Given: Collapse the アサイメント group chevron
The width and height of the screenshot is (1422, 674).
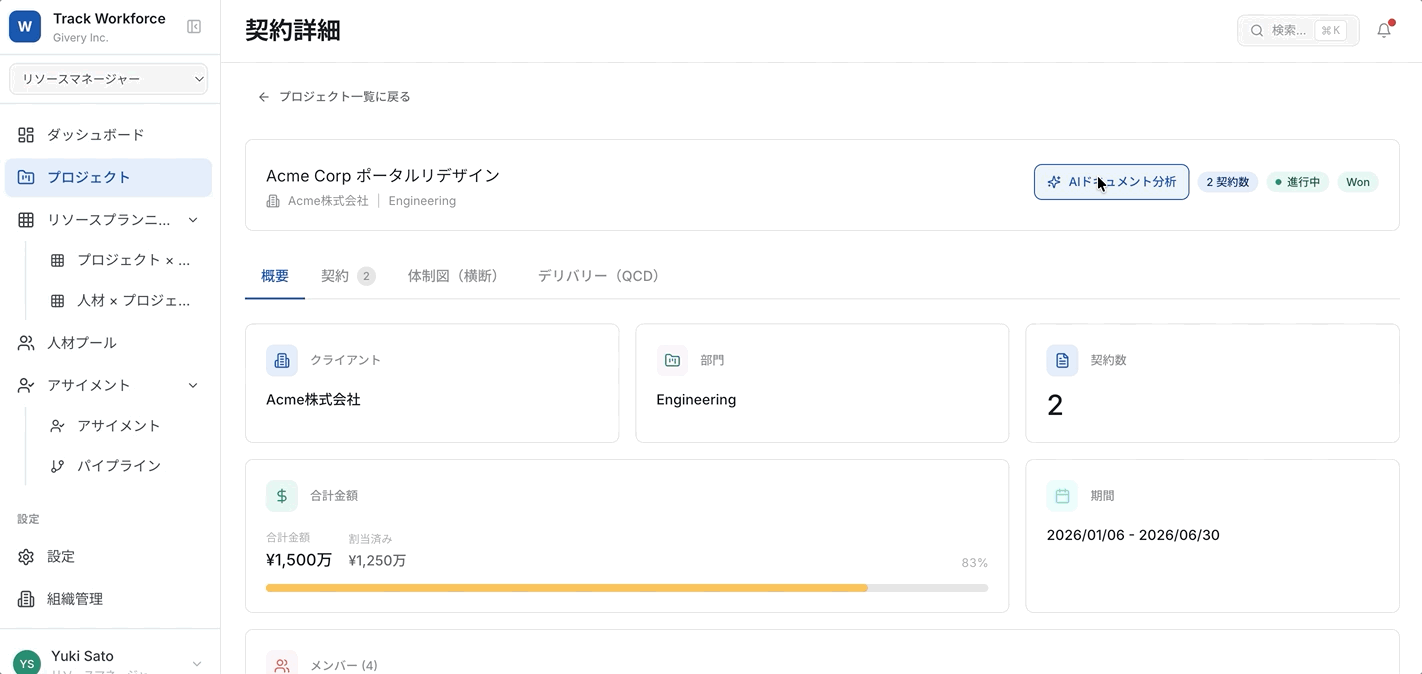Looking at the screenshot, I should pyautogui.click(x=193, y=385).
